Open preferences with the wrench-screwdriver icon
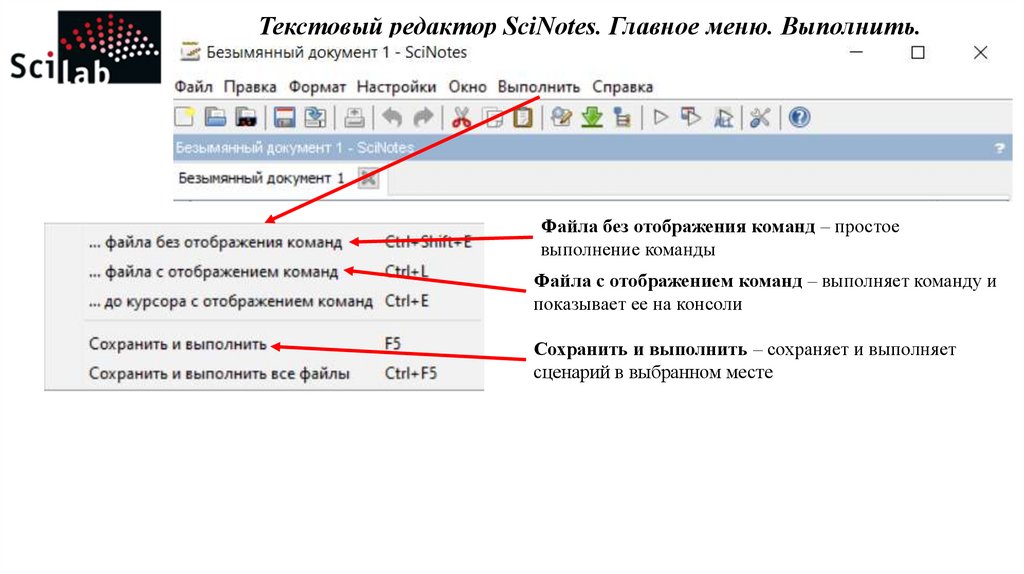1024x574 pixels. 760,118
